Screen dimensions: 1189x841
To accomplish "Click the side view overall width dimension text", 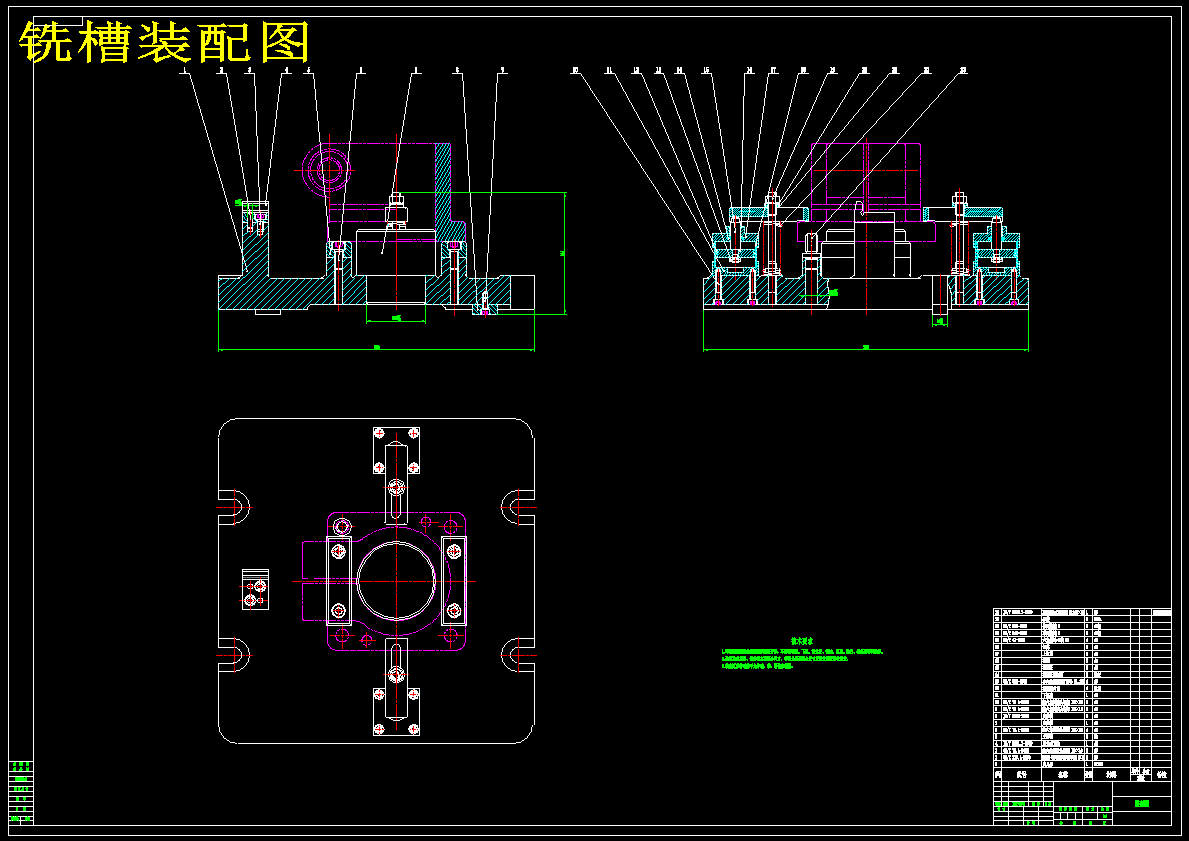I will click(x=866, y=347).
